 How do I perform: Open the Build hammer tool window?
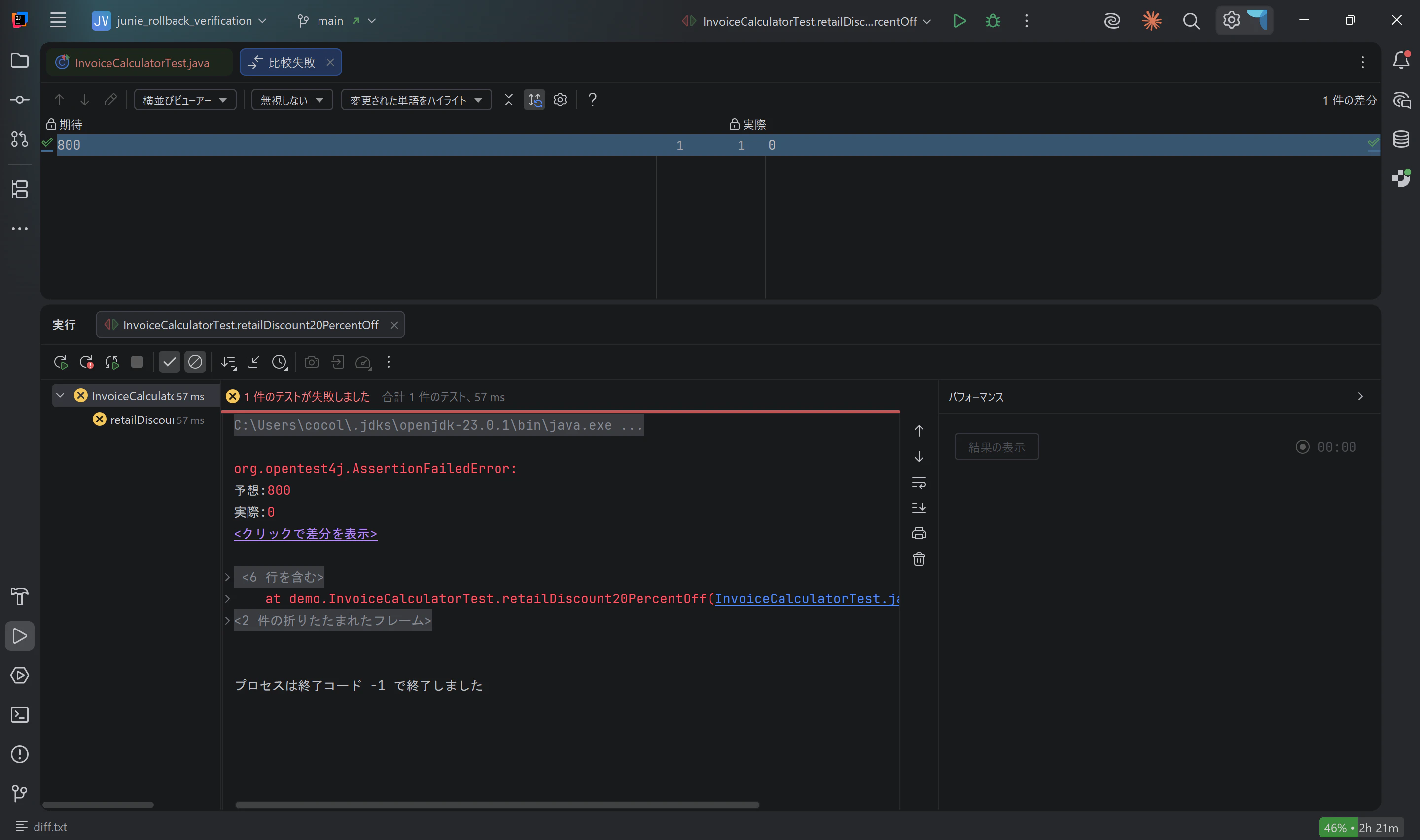(x=20, y=596)
